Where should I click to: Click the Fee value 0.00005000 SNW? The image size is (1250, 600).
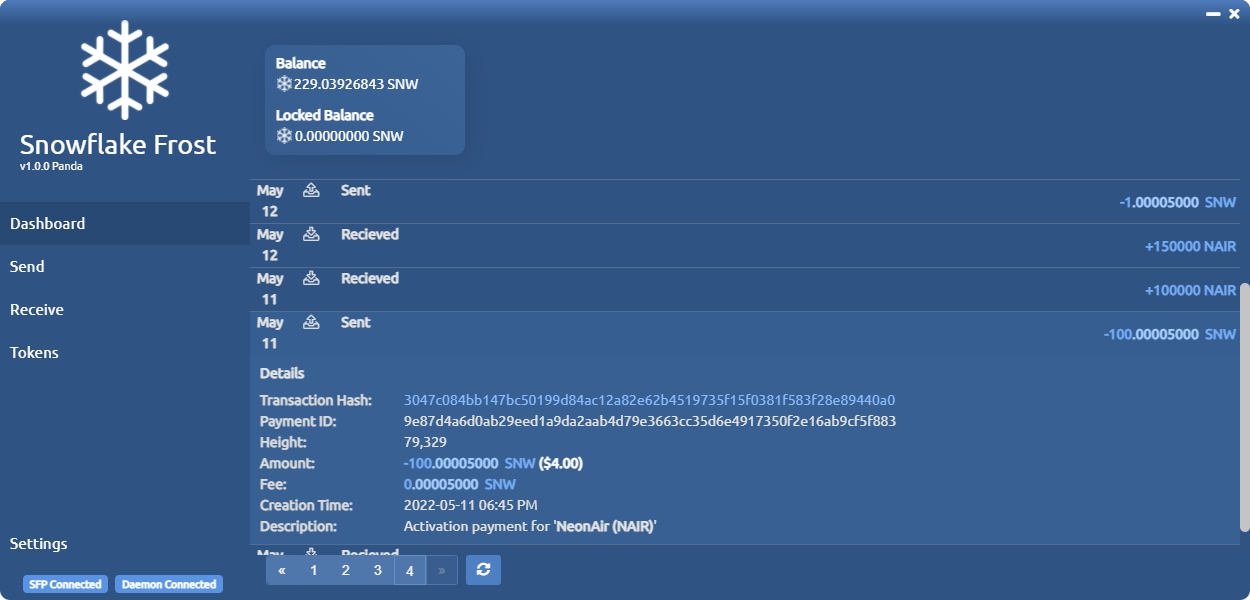pyautogui.click(x=460, y=484)
